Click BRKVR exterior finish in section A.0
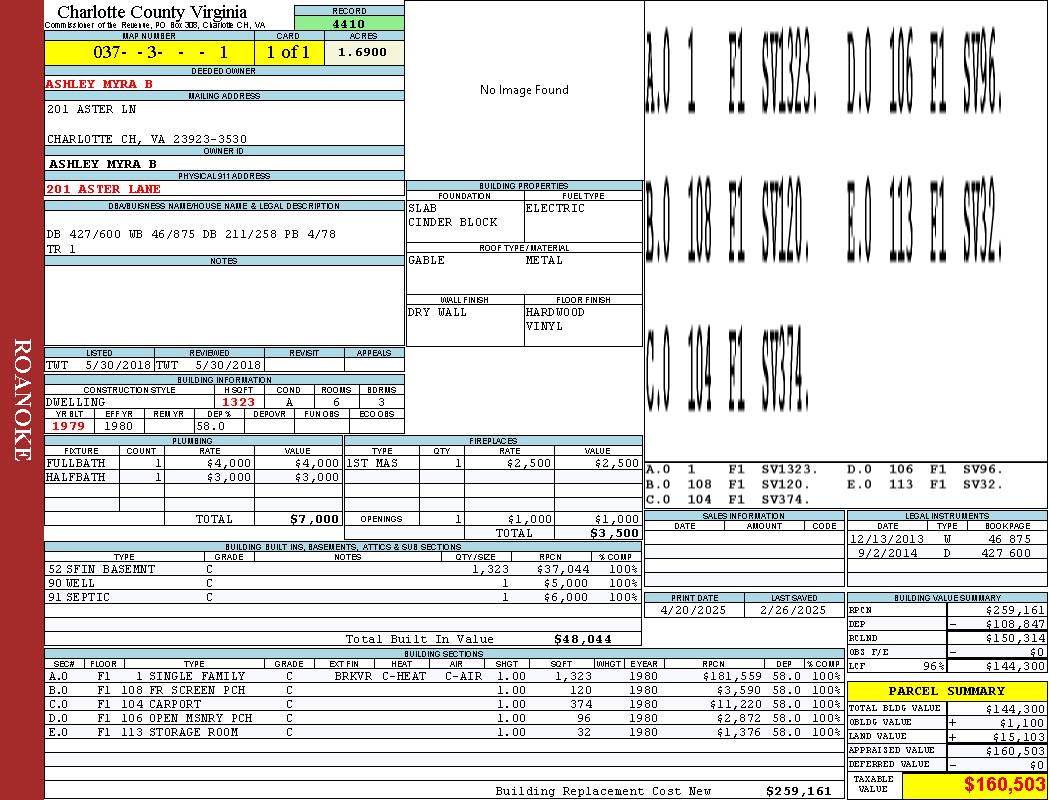Screen dimensions: 1050x800 click(x=354, y=676)
